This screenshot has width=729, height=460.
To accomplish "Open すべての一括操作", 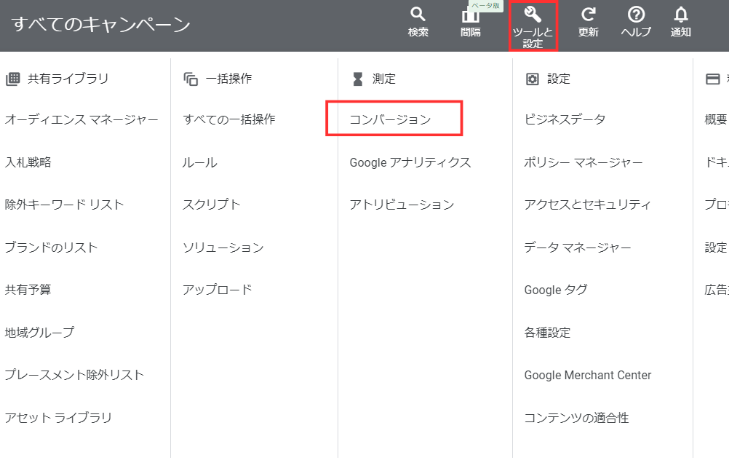I will [x=229, y=120].
